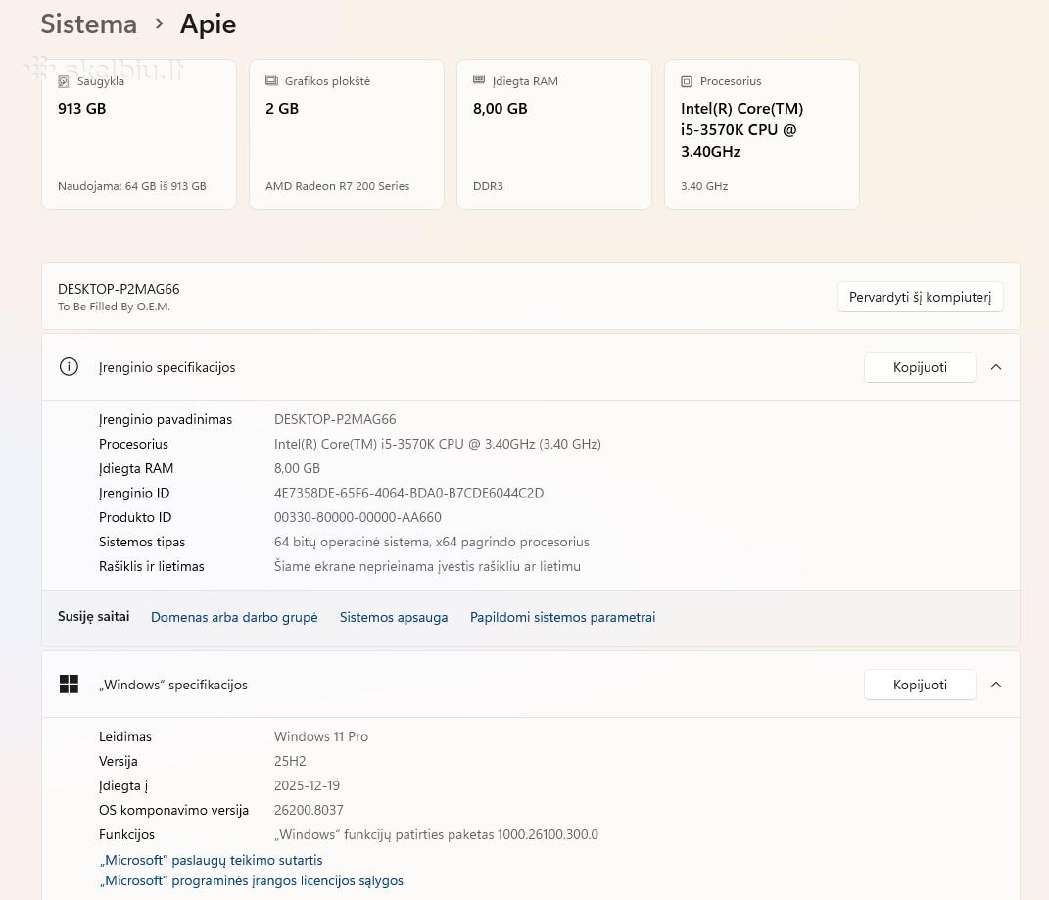Click the DDR3 memory type text
The image size is (1049, 900).
(x=488, y=186)
